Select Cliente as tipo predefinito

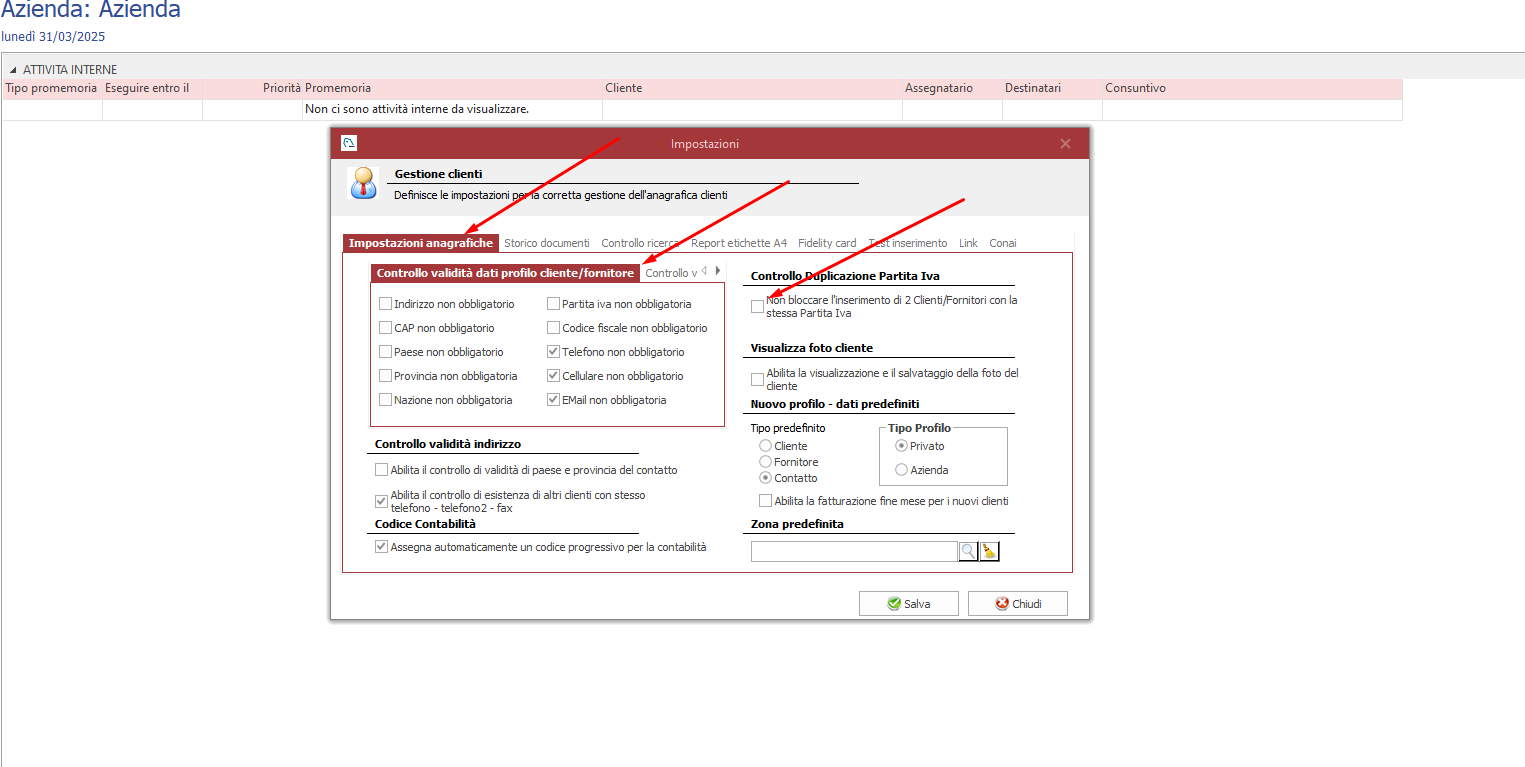[766, 446]
